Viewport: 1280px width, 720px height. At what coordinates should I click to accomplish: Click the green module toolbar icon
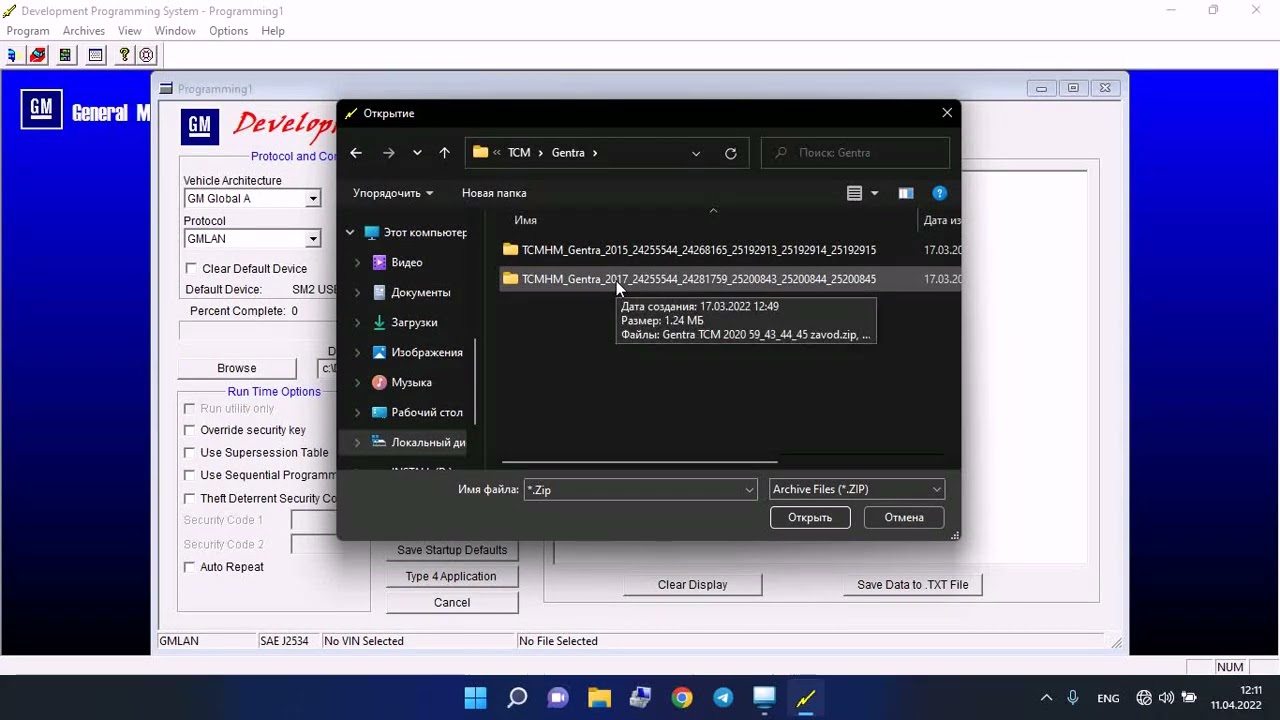[x=65, y=55]
